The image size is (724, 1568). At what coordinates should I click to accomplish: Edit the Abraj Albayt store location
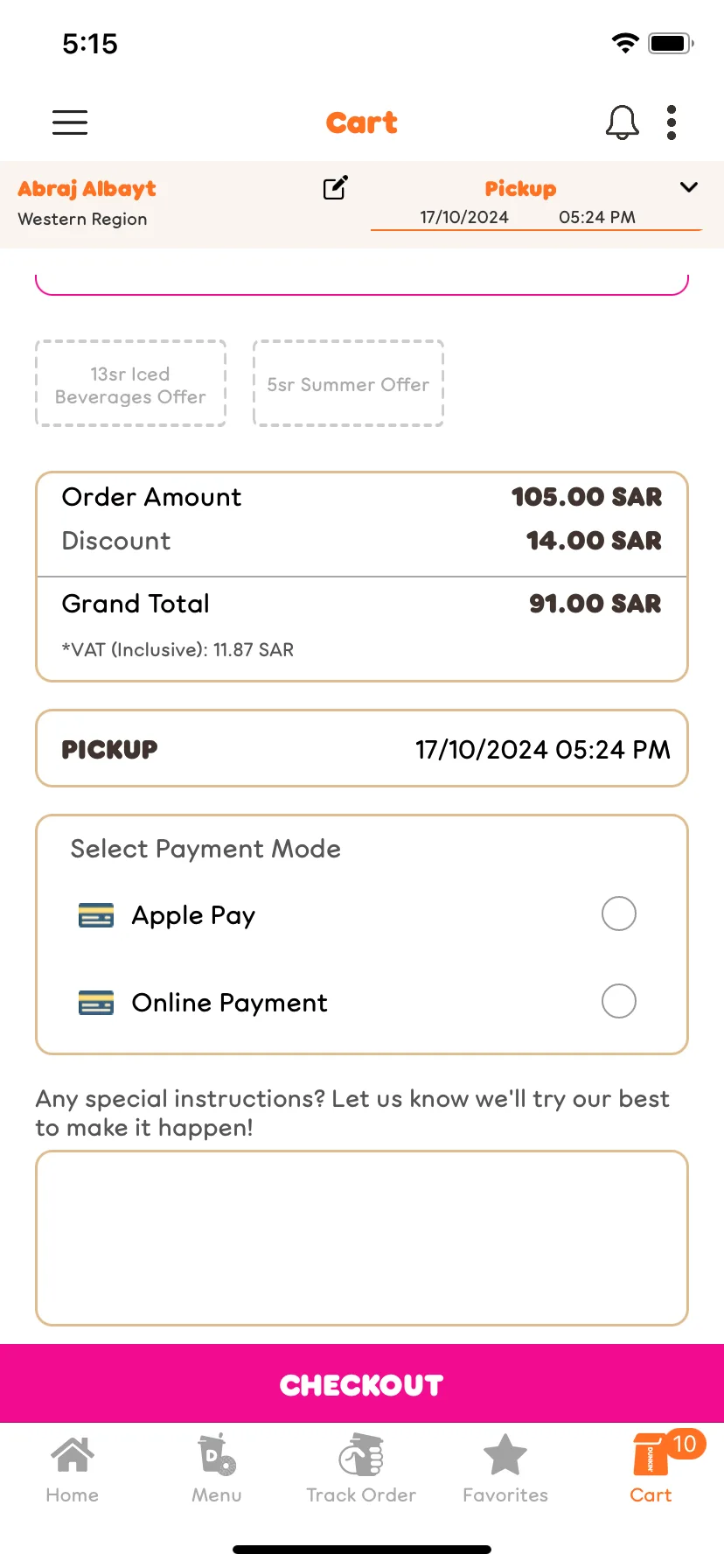point(336,187)
